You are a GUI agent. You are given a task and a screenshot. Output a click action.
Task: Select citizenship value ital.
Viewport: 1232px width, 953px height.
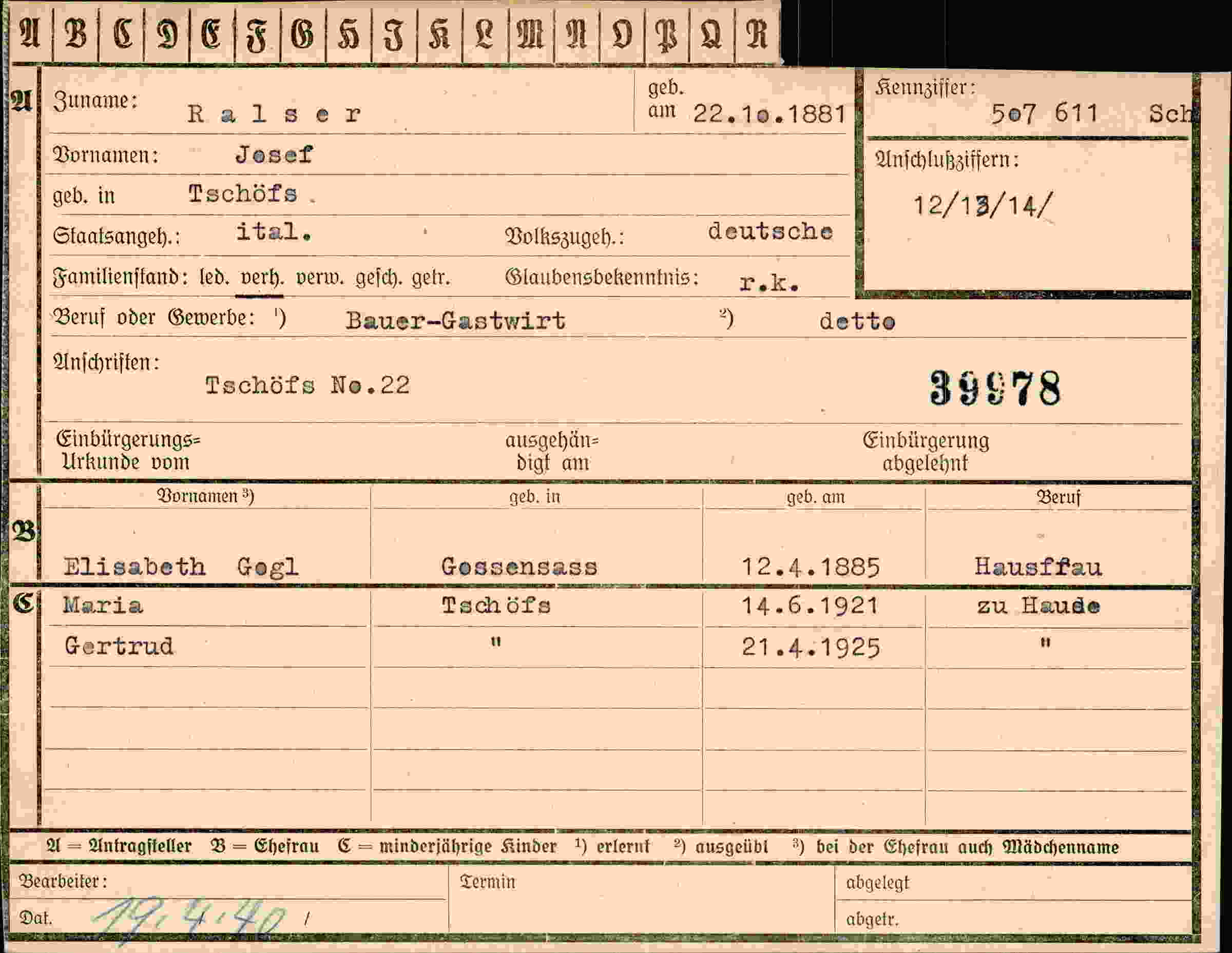point(274,232)
